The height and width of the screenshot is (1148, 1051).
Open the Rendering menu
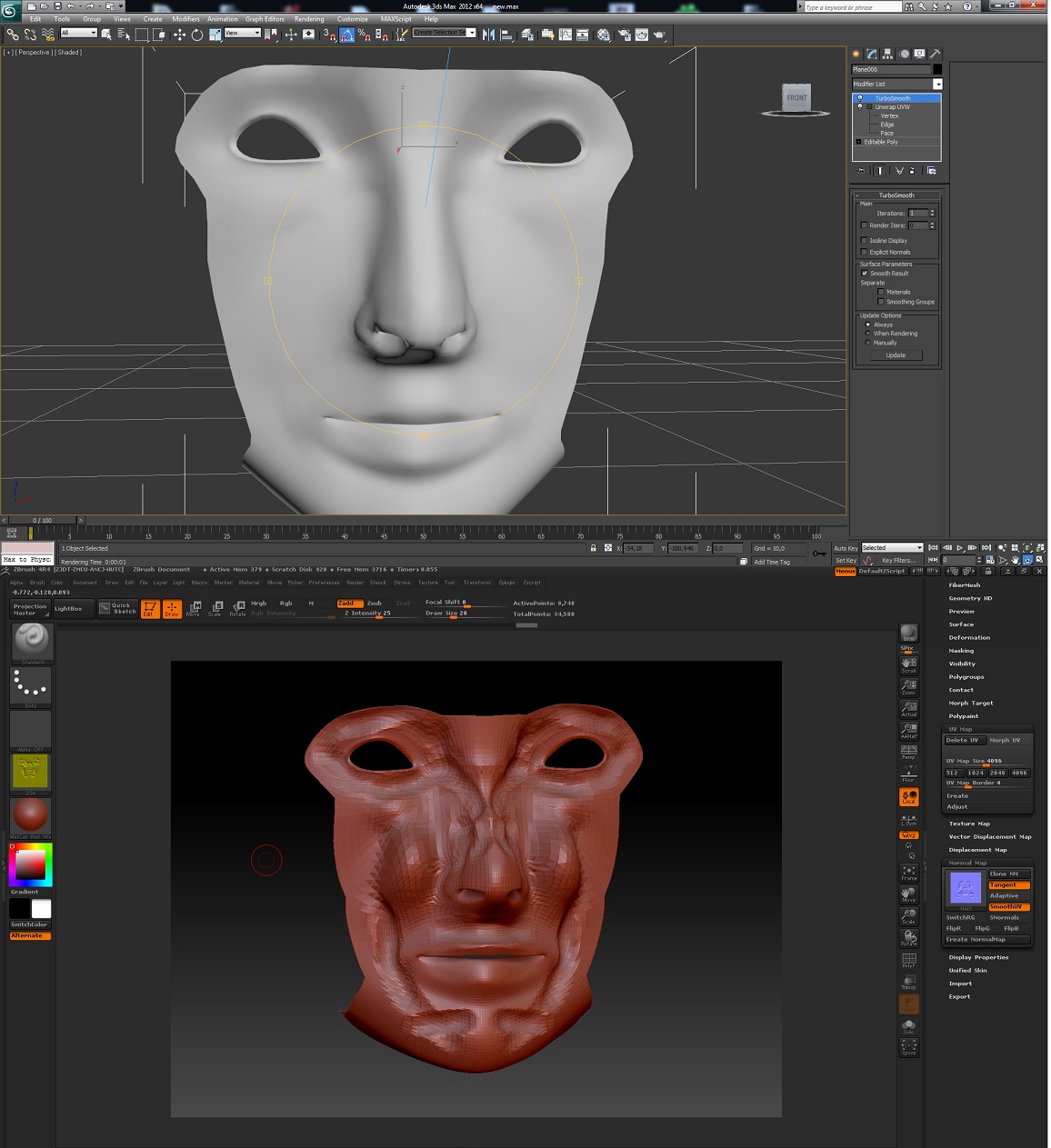[308, 19]
